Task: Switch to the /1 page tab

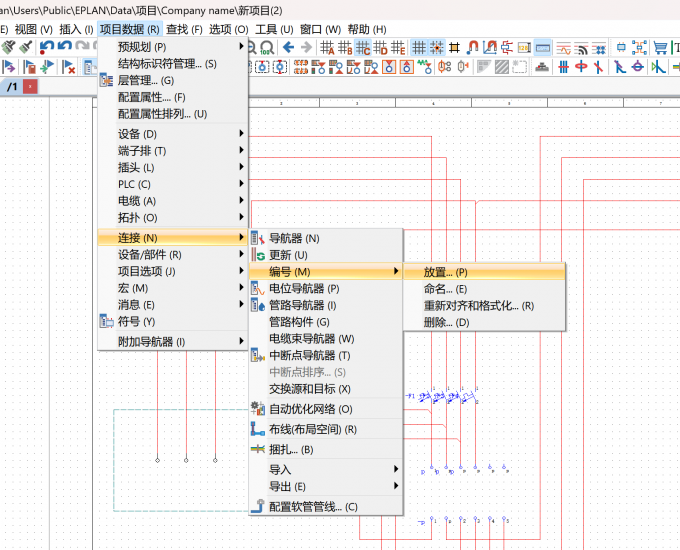Action: point(13,87)
